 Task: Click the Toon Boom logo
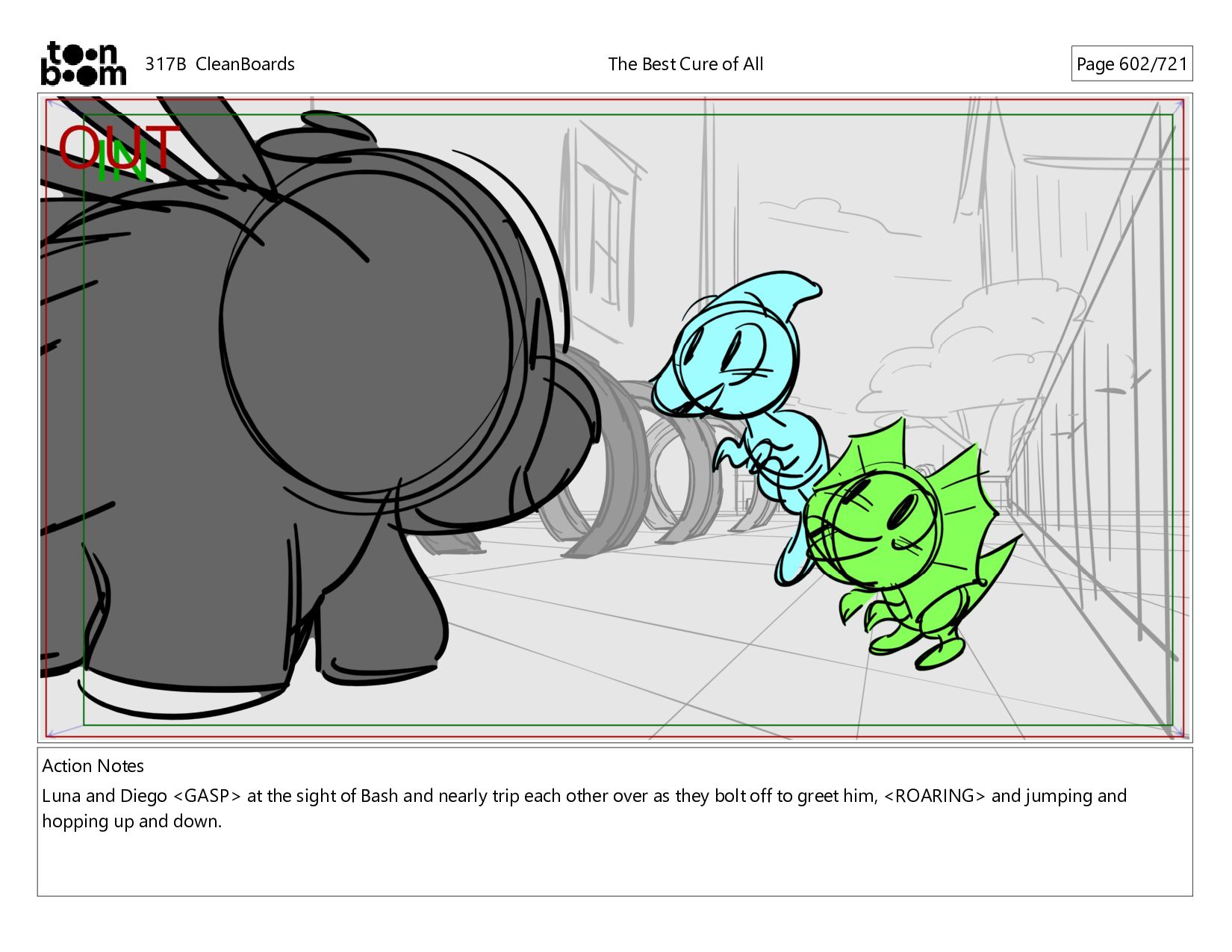point(83,63)
